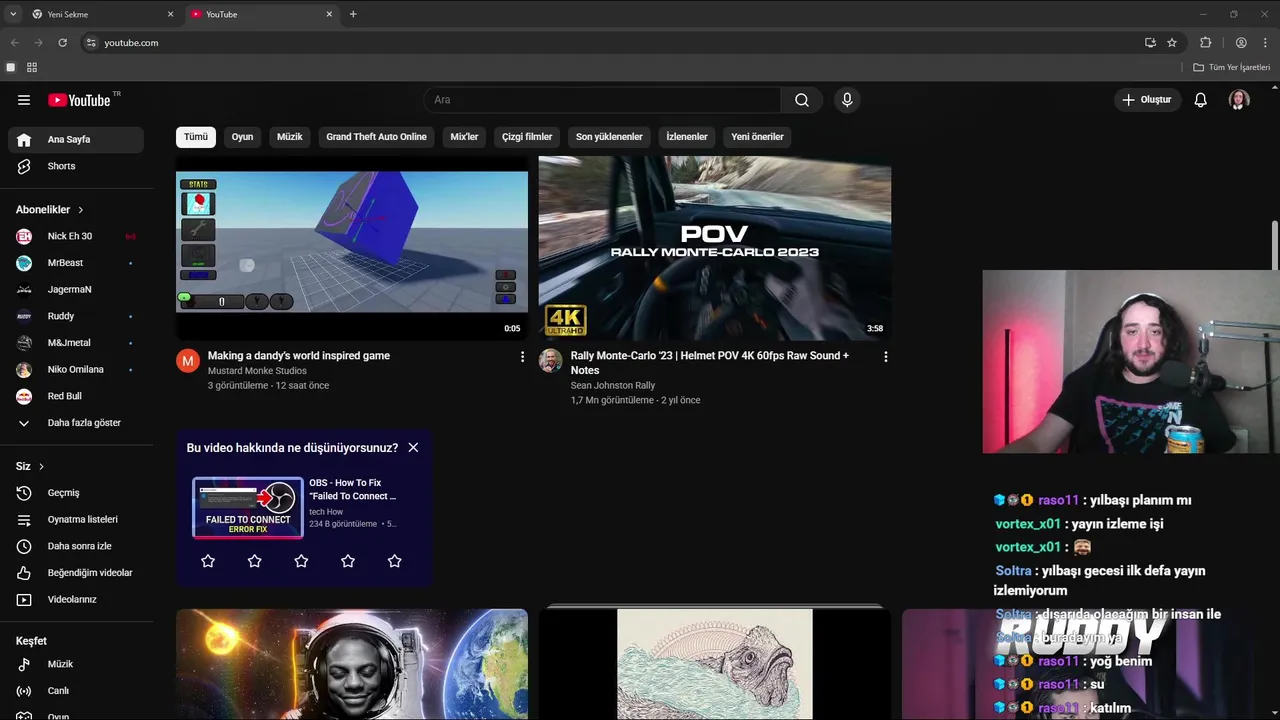Open Canlı under Keşfet
The width and height of the screenshot is (1280, 720).
[76, 691]
